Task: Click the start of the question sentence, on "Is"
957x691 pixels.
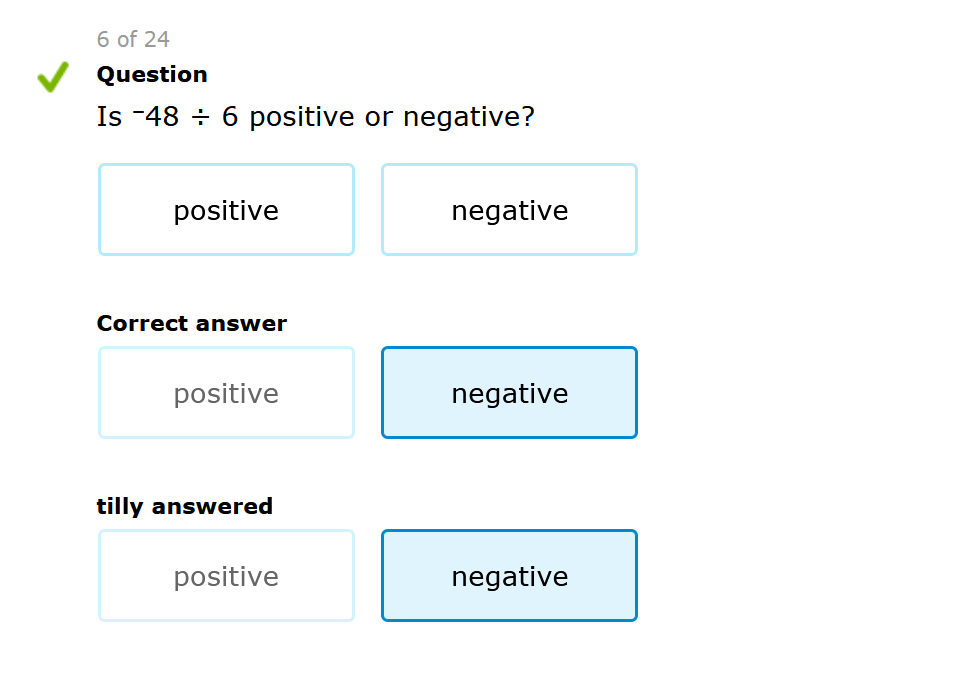Action: coord(109,118)
